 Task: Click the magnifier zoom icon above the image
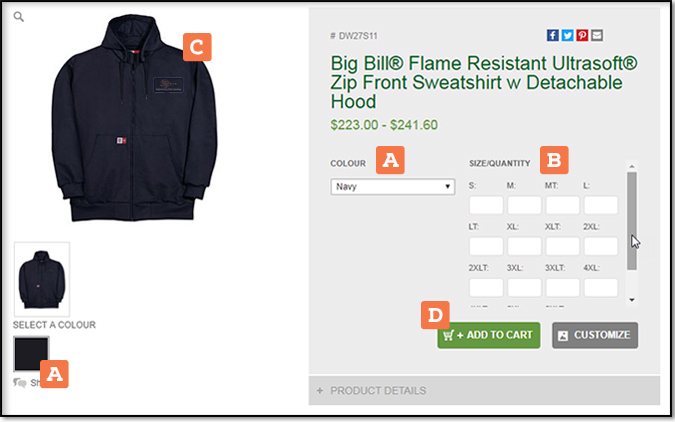tap(19, 17)
